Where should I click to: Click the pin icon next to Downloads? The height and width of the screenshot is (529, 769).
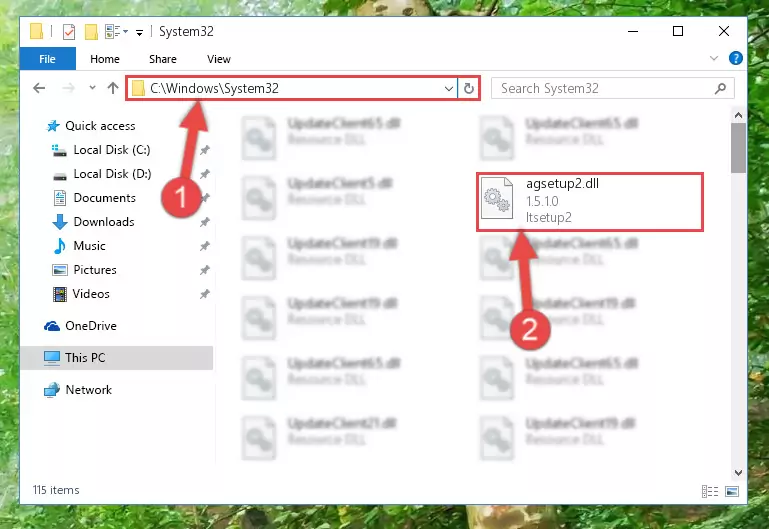(205, 222)
